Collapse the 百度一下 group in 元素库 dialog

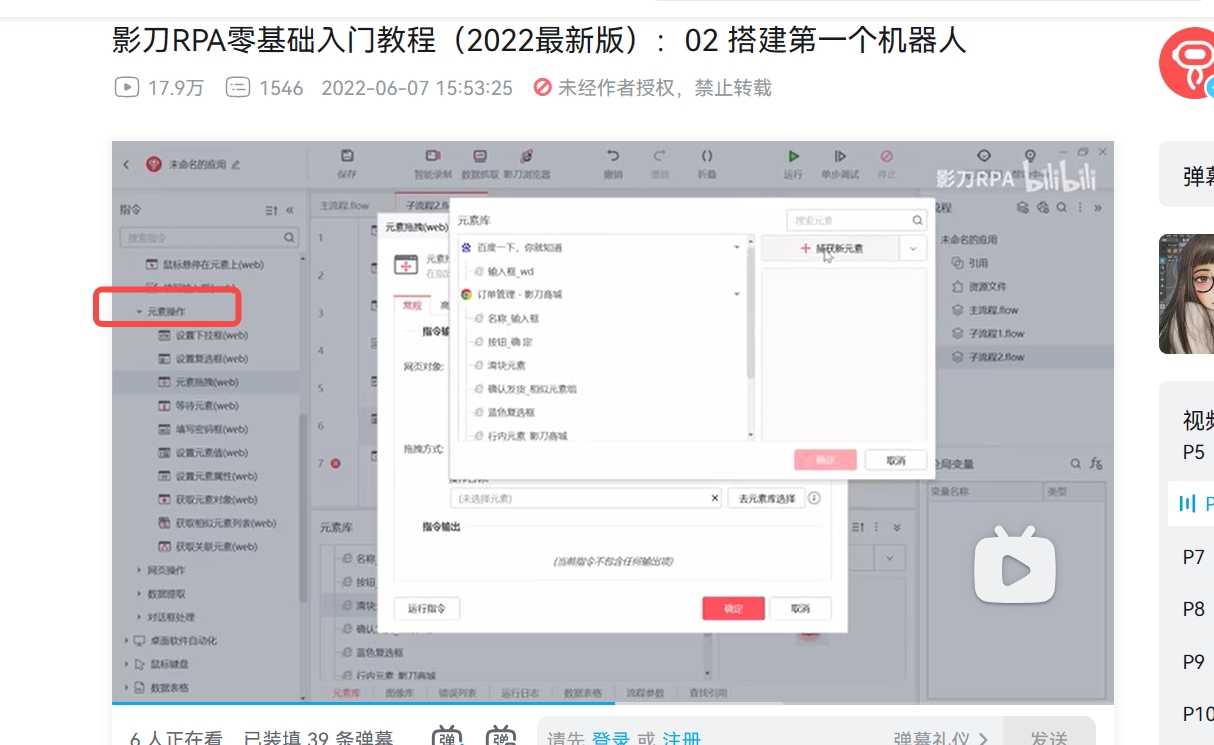pos(737,247)
